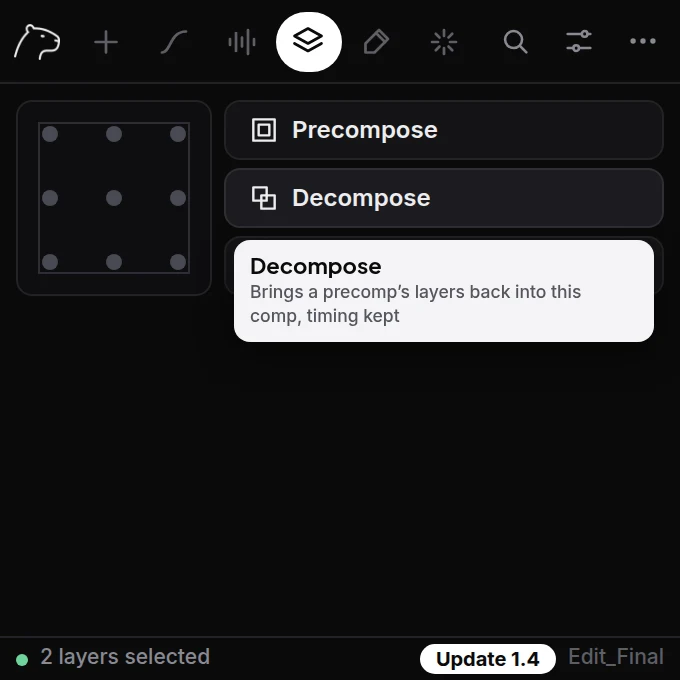Open the sliders settings icon

(x=579, y=42)
